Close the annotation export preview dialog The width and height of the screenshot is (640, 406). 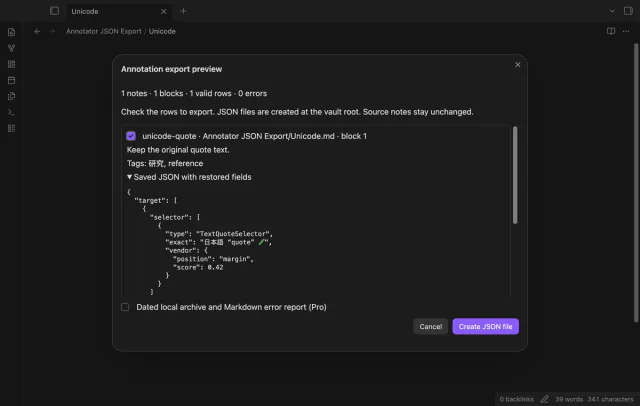[518, 64]
